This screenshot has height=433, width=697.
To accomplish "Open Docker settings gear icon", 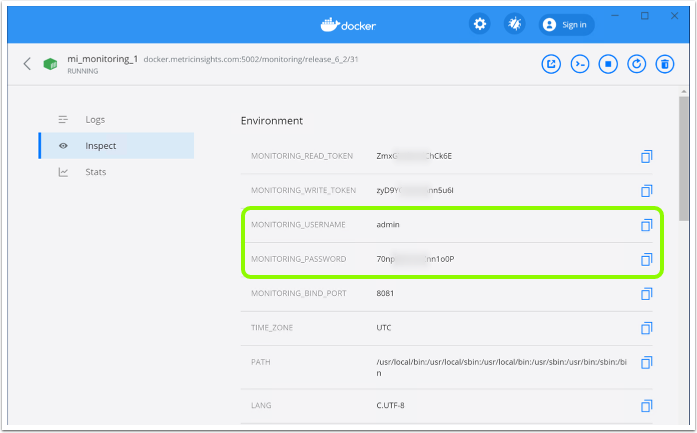I will pyautogui.click(x=480, y=24).
